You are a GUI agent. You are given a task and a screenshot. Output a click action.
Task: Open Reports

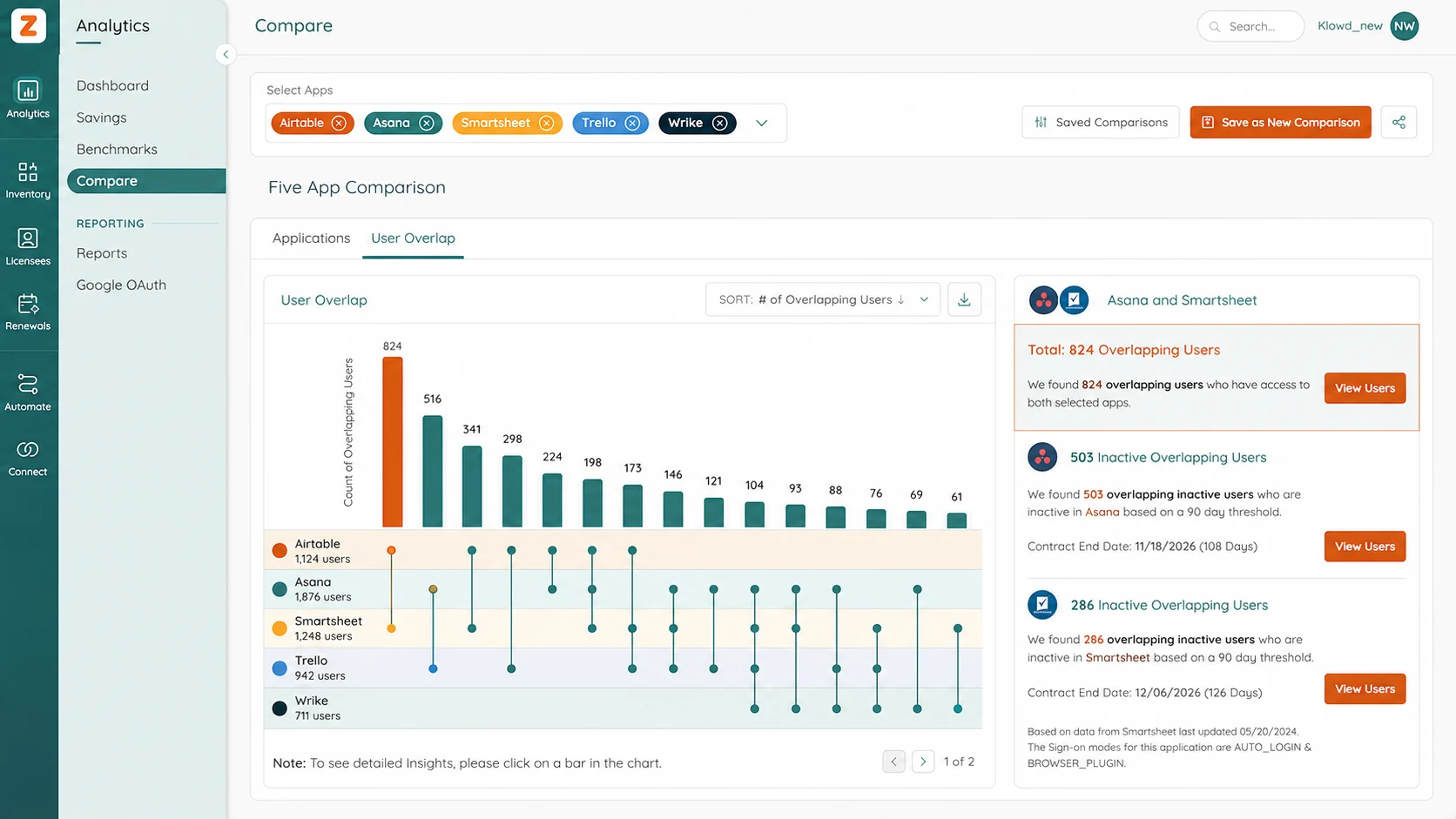[102, 253]
